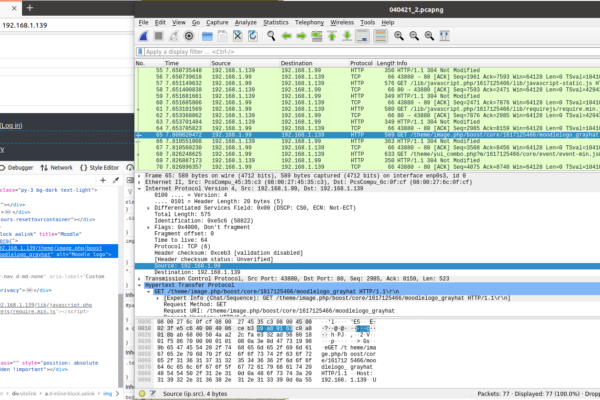Open the View menu
Viewport: 600px width, 400px height.
pyautogui.click(x=179, y=23)
